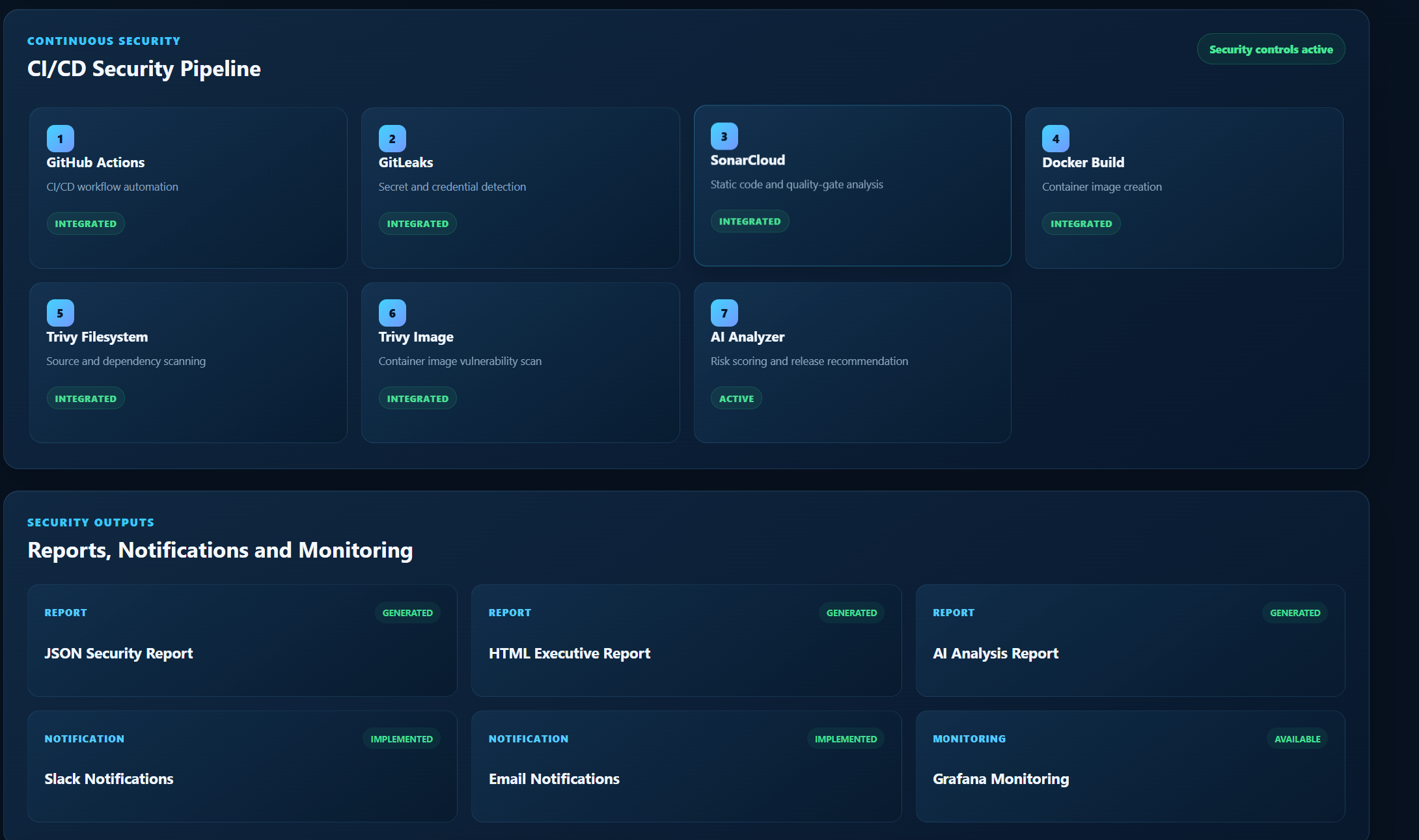The width and height of the screenshot is (1419, 840).
Task: Open the JSON Security Report card
Action: (242, 640)
